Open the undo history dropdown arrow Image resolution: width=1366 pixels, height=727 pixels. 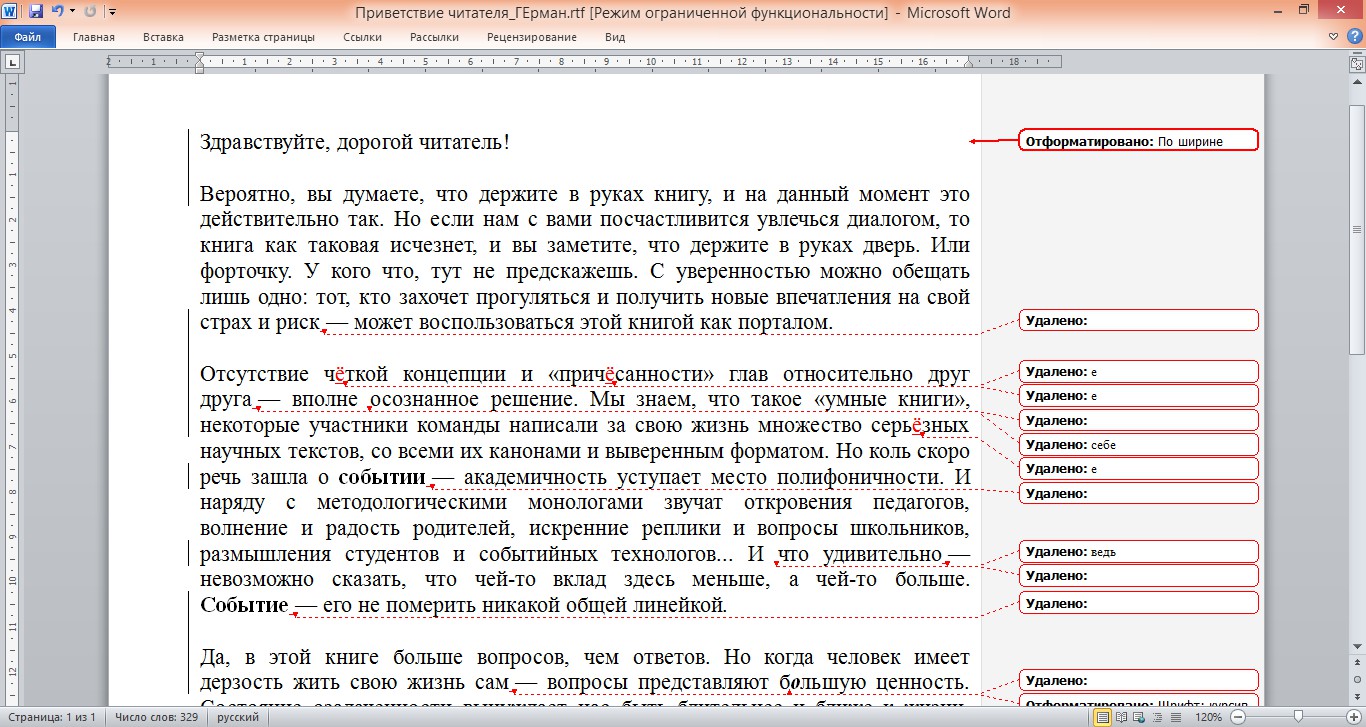pyautogui.click(x=72, y=12)
